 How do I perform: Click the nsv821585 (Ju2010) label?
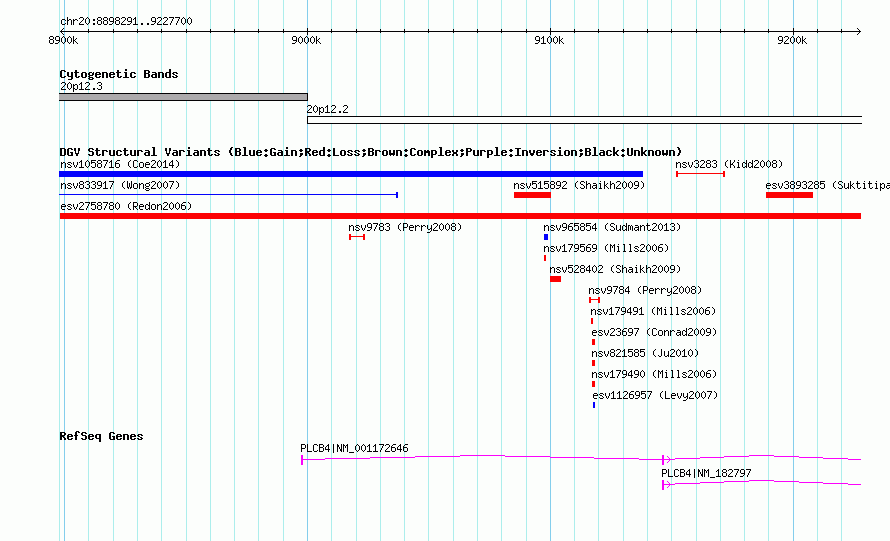click(645, 353)
